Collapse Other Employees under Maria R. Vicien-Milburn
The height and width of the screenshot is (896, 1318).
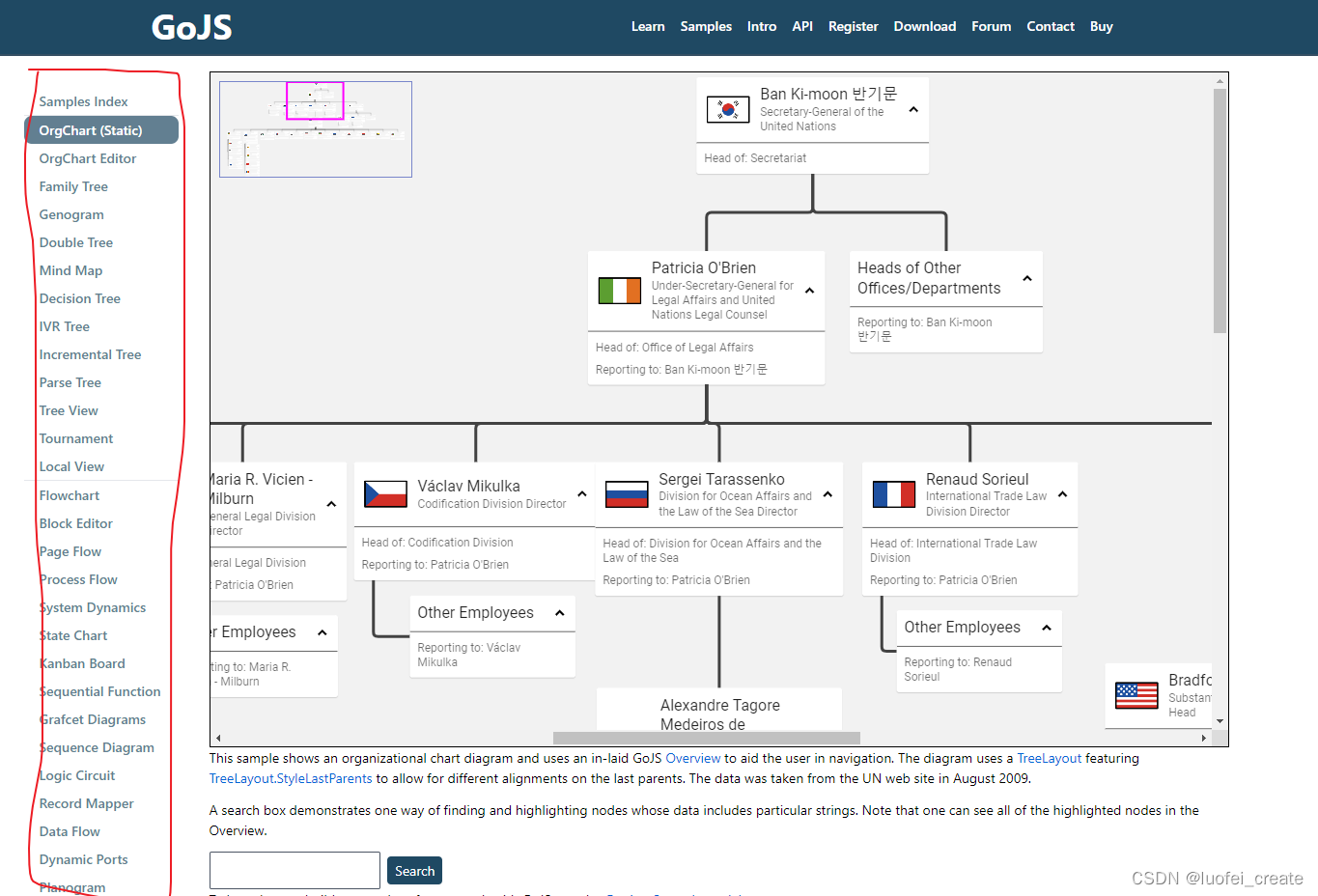322,633
